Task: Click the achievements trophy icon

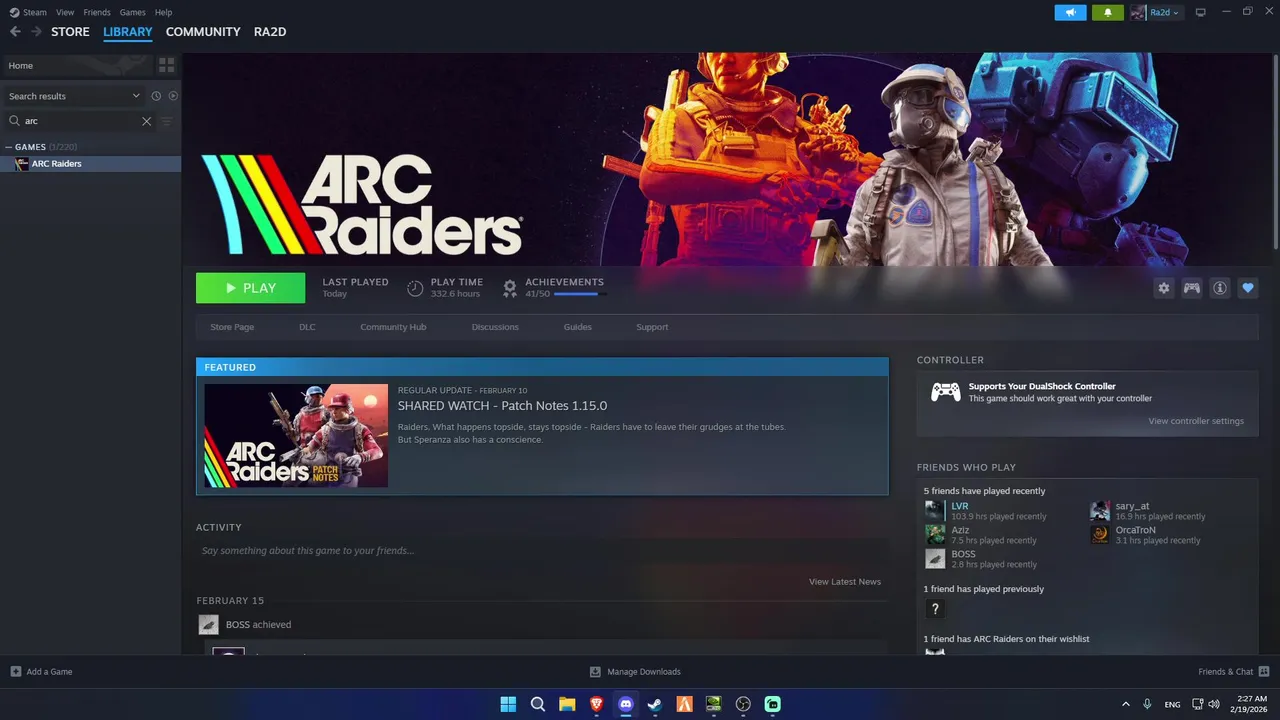Action: (510, 288)
